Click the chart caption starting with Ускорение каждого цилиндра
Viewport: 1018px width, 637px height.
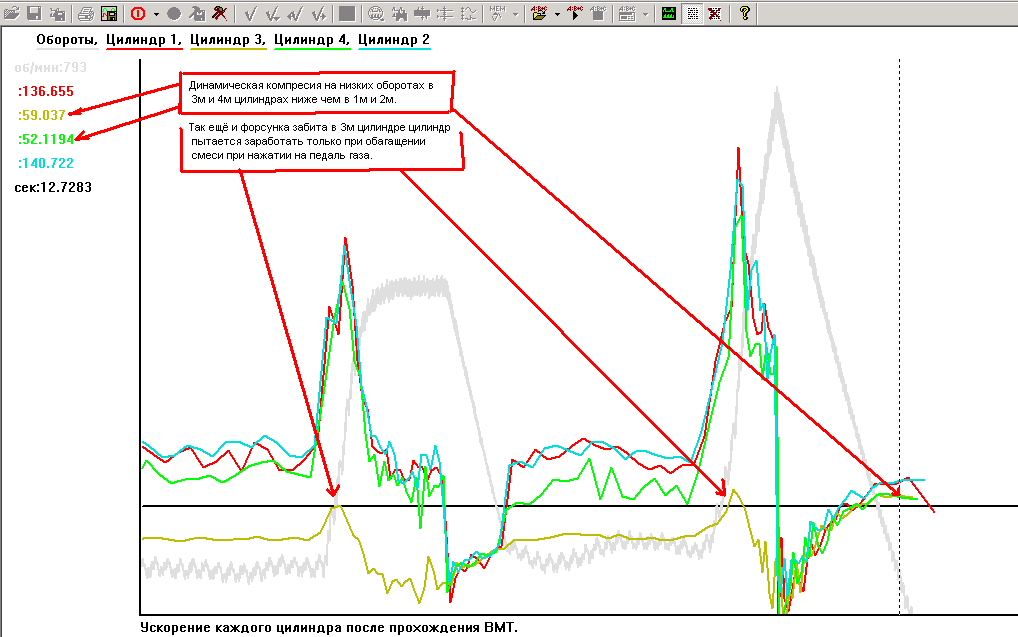pos(329,628)
